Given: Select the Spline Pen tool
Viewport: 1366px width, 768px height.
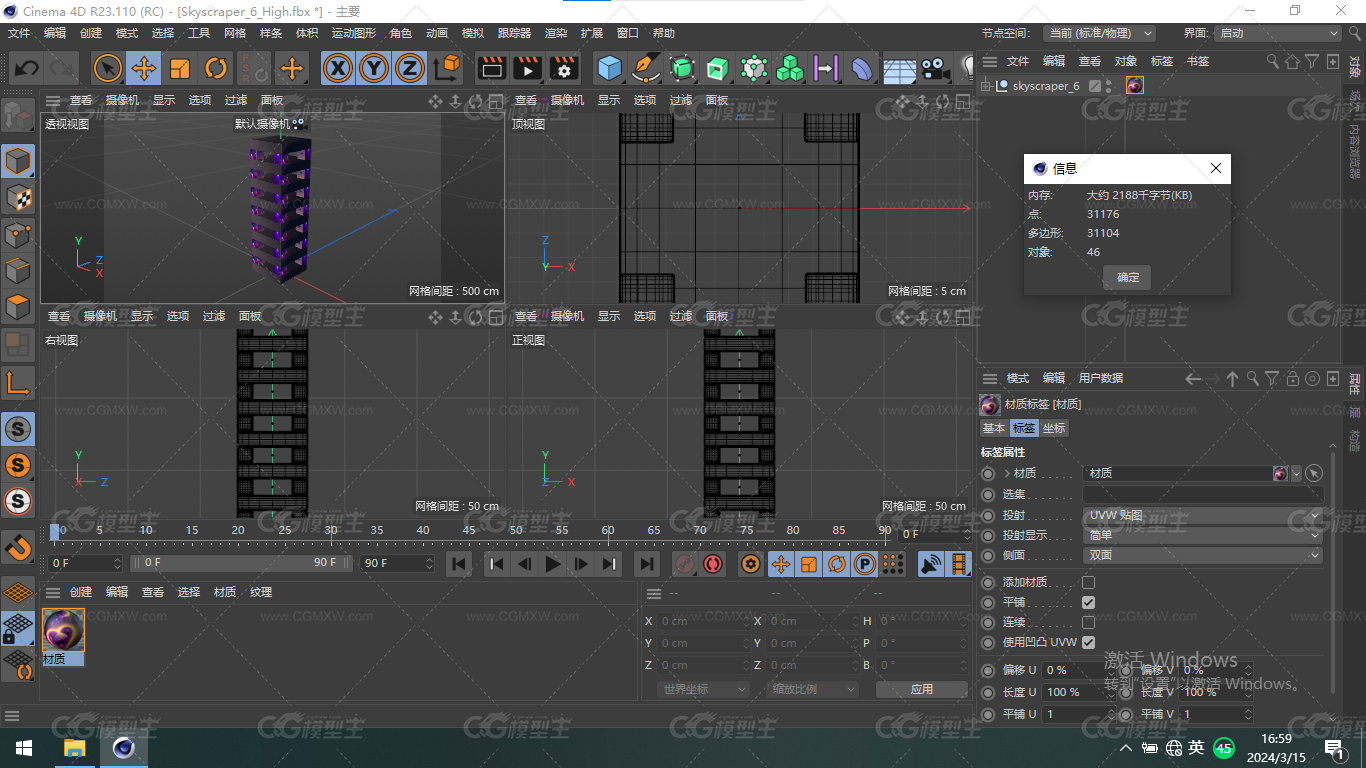Looking at the screenshot, I should click(x=646, y=68).
